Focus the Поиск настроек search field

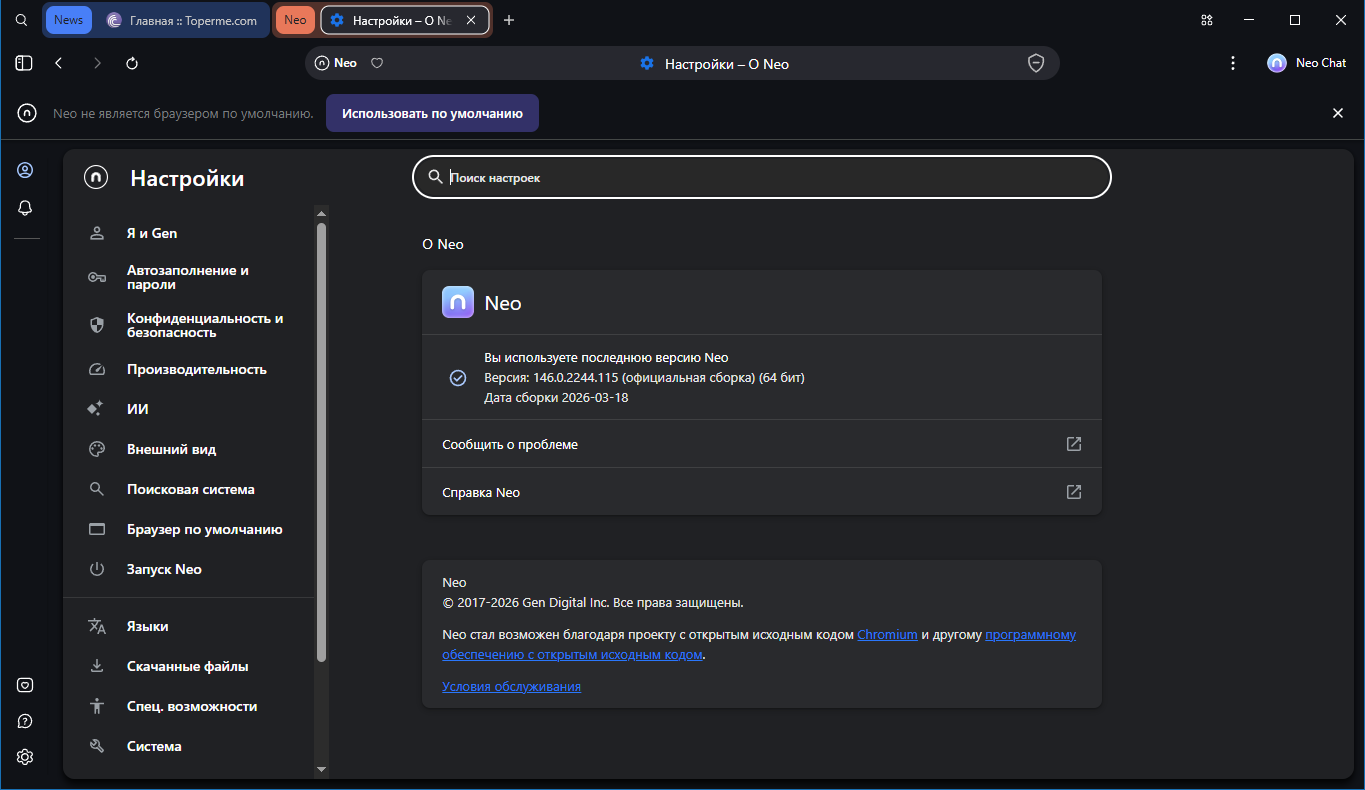(762, 177)
